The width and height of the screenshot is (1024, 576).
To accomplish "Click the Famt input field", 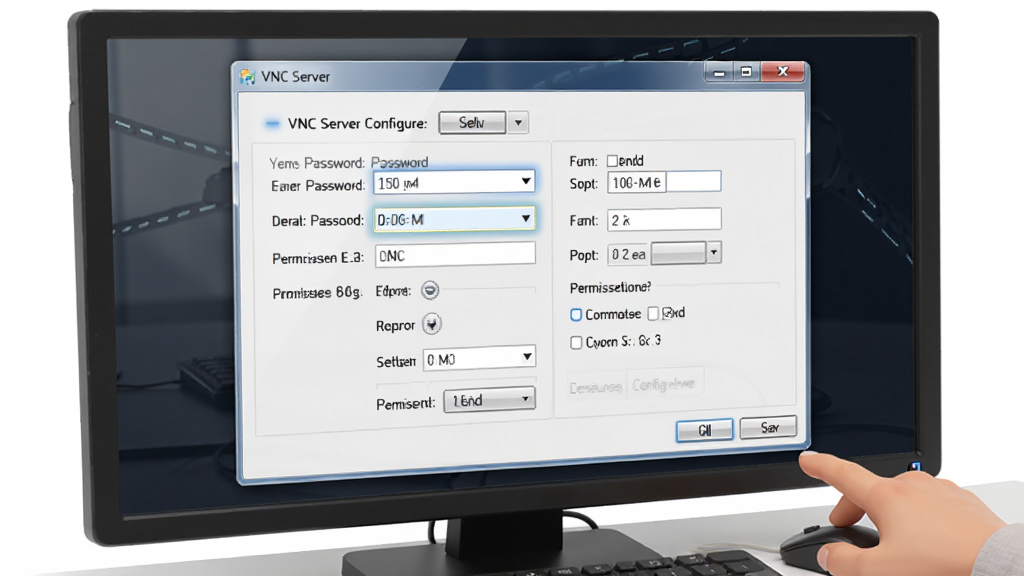I will (664, 219).
